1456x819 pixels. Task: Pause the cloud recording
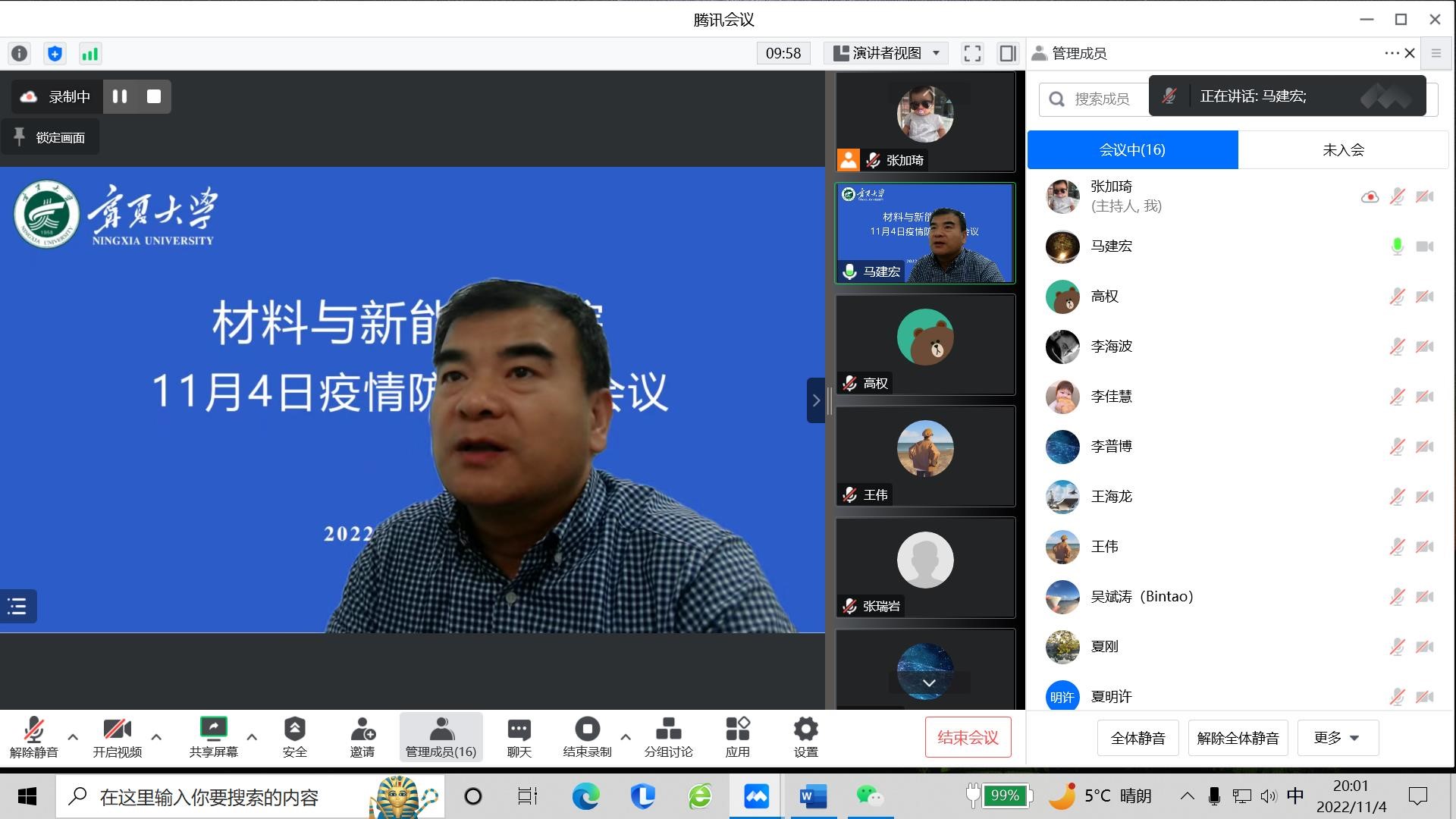tap(120, 96)
